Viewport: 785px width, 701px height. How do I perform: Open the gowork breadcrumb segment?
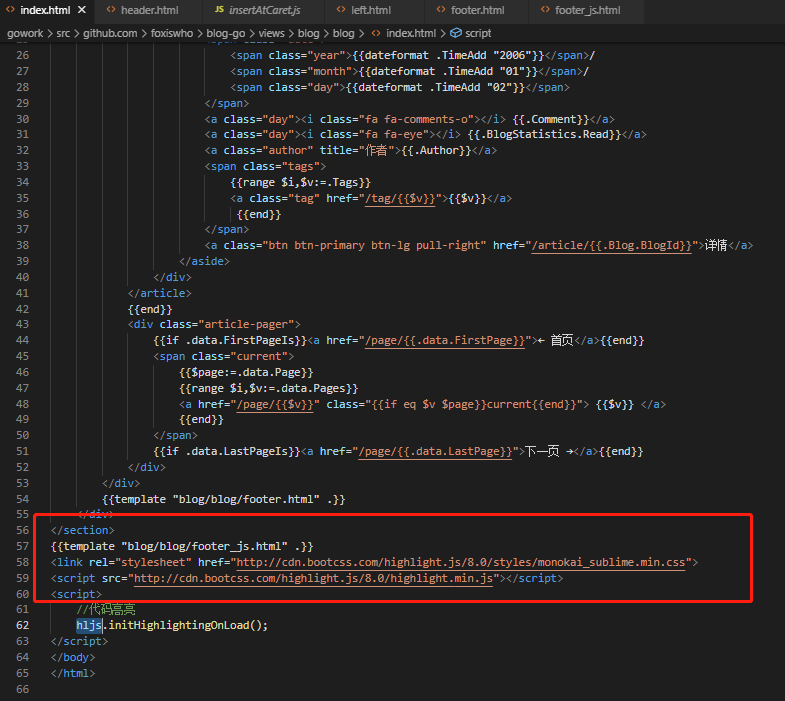point(25,33)
